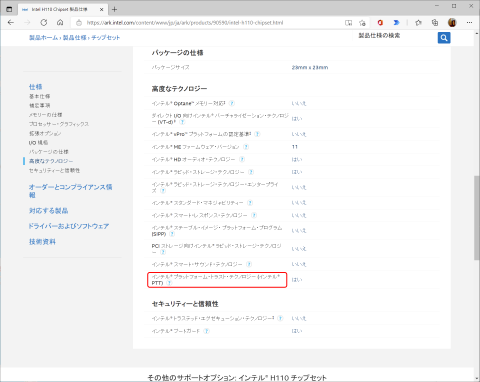Screen dimensions: 480x382
Task: Open オーダーとコンプライアンス情報 sidebar link
Action: point(70,191)
